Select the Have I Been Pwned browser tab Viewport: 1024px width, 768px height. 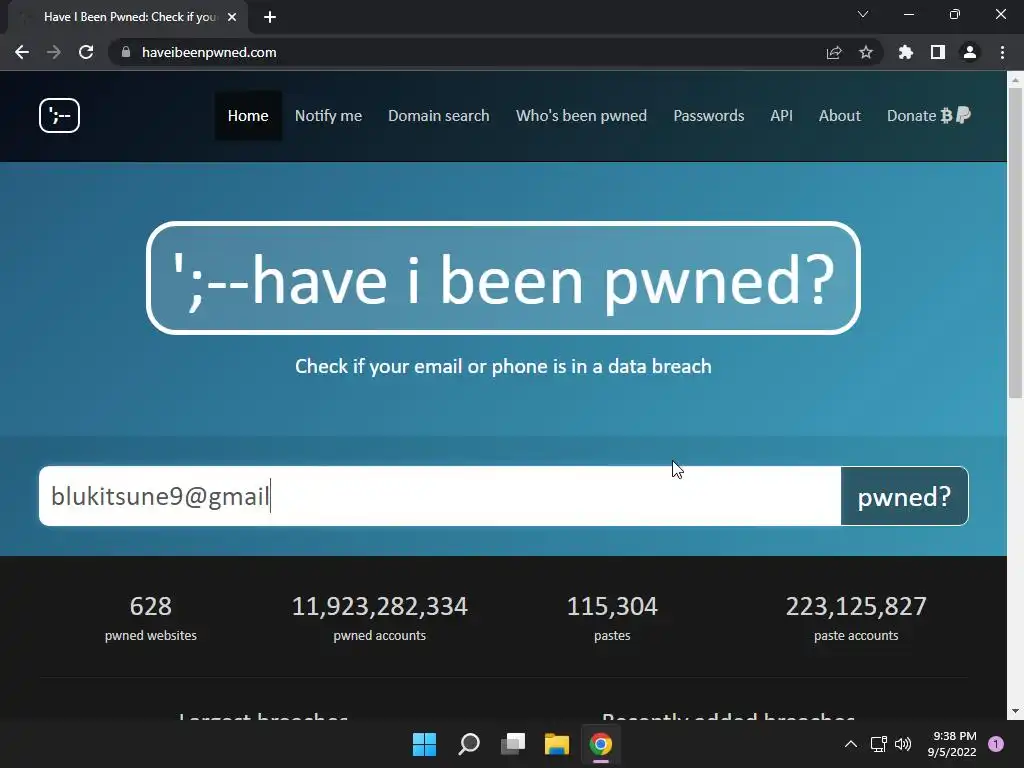pos(128,17)
